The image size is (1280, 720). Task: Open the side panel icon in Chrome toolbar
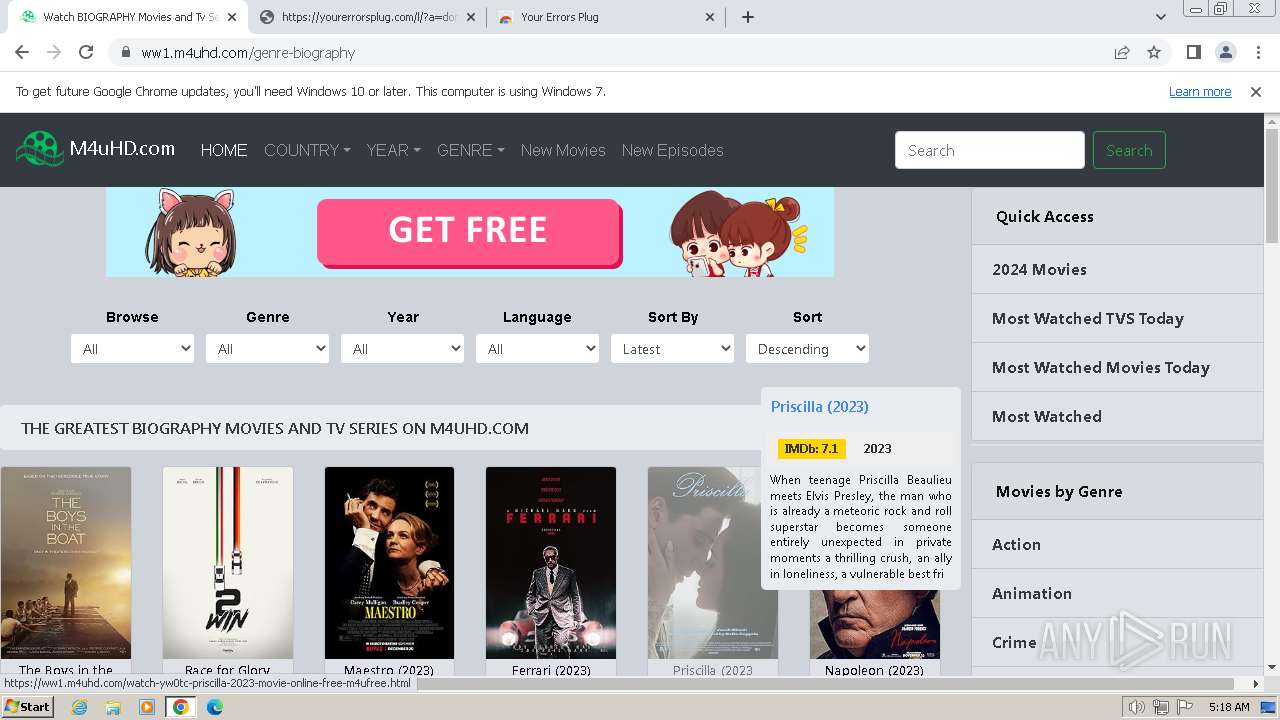tap(1193, 52)
